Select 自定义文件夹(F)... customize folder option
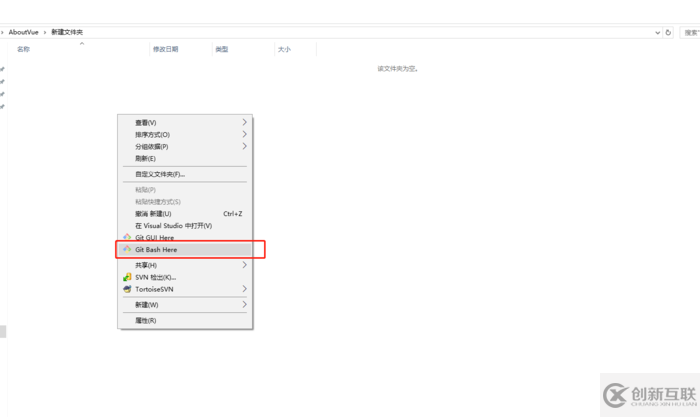The width and height of the screenshot is (700, 417). tap(185, 174)
